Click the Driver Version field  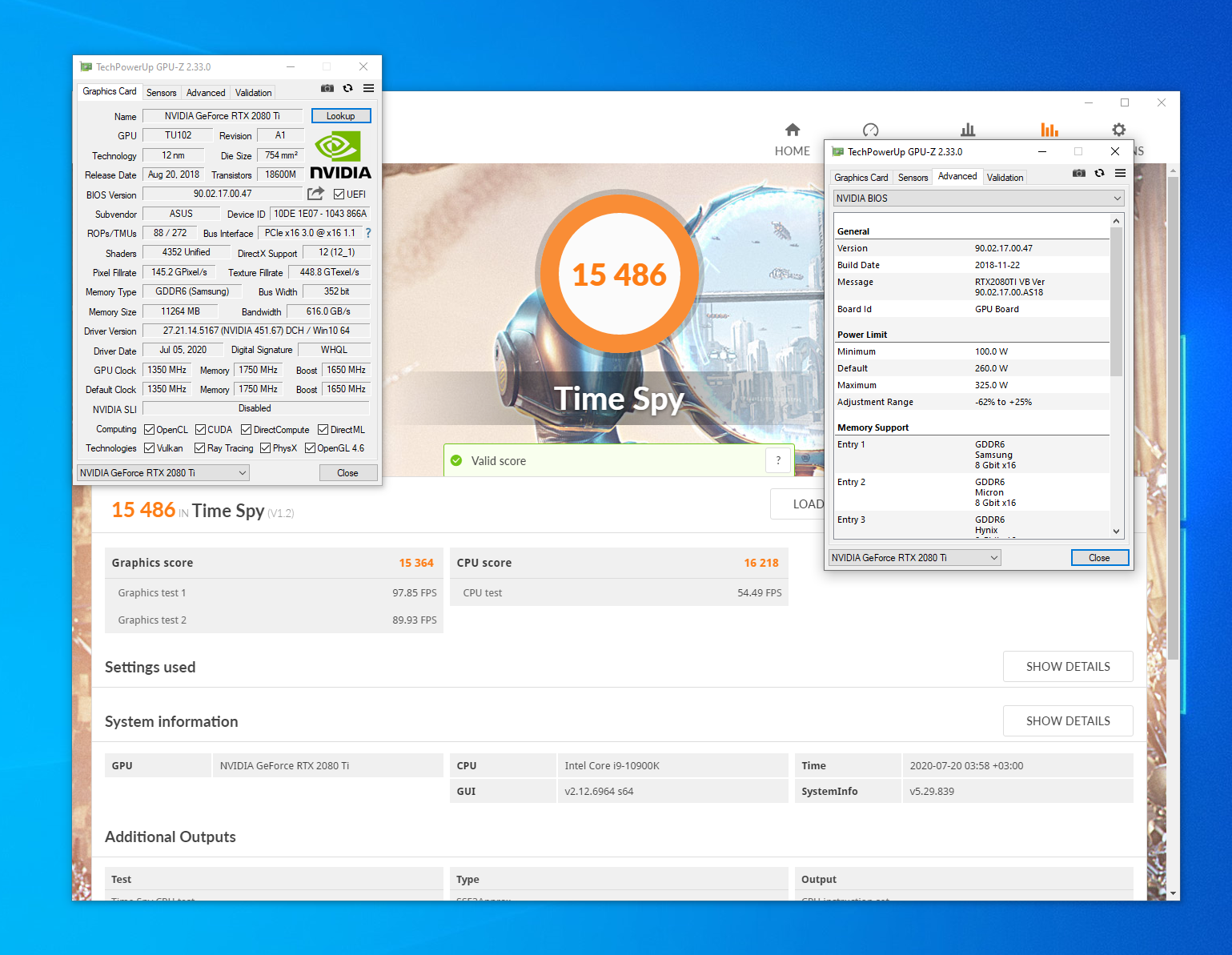point(256,331)
